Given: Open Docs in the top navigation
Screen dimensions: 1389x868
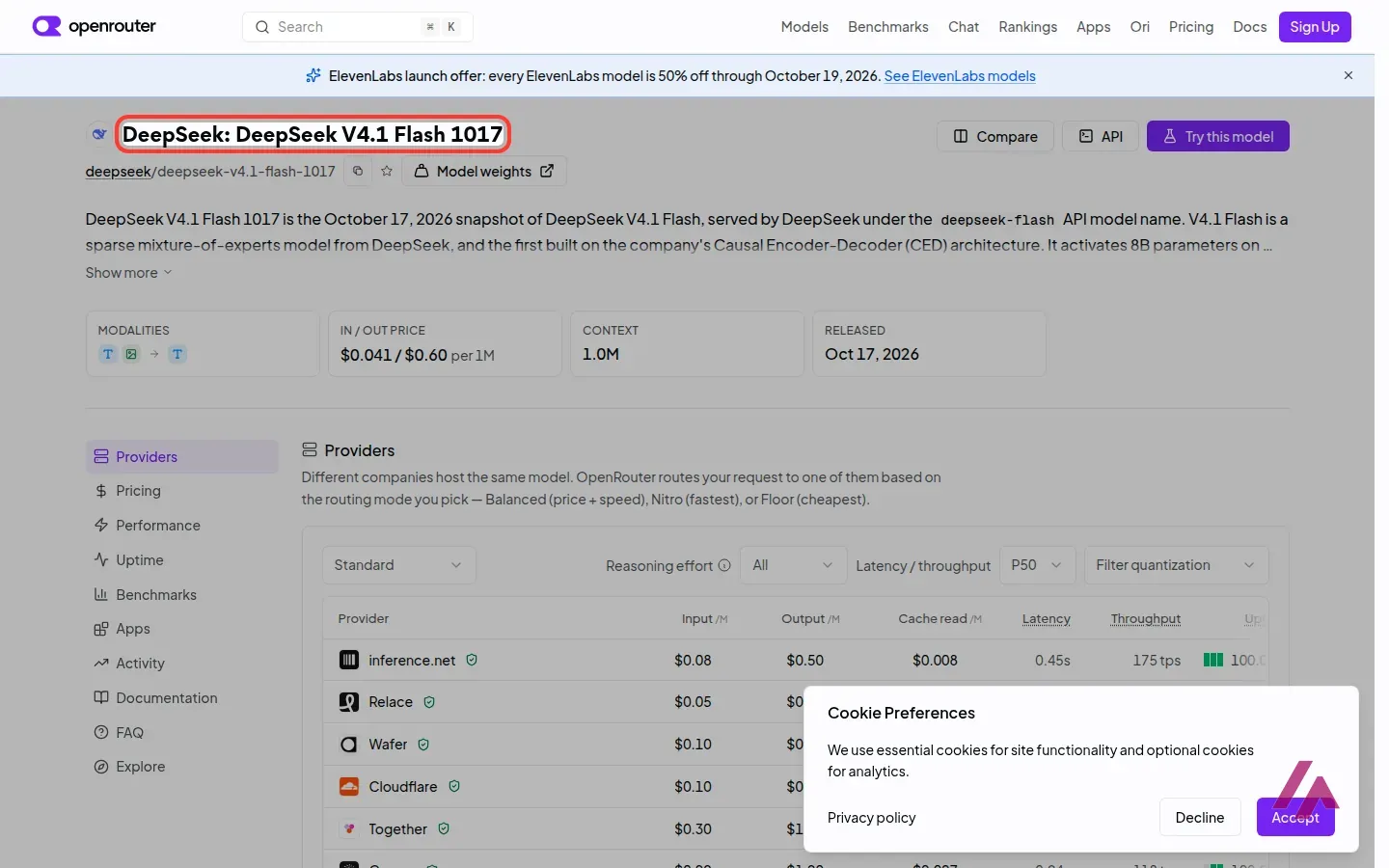Looking at the screenshot, I should 1249,27.
